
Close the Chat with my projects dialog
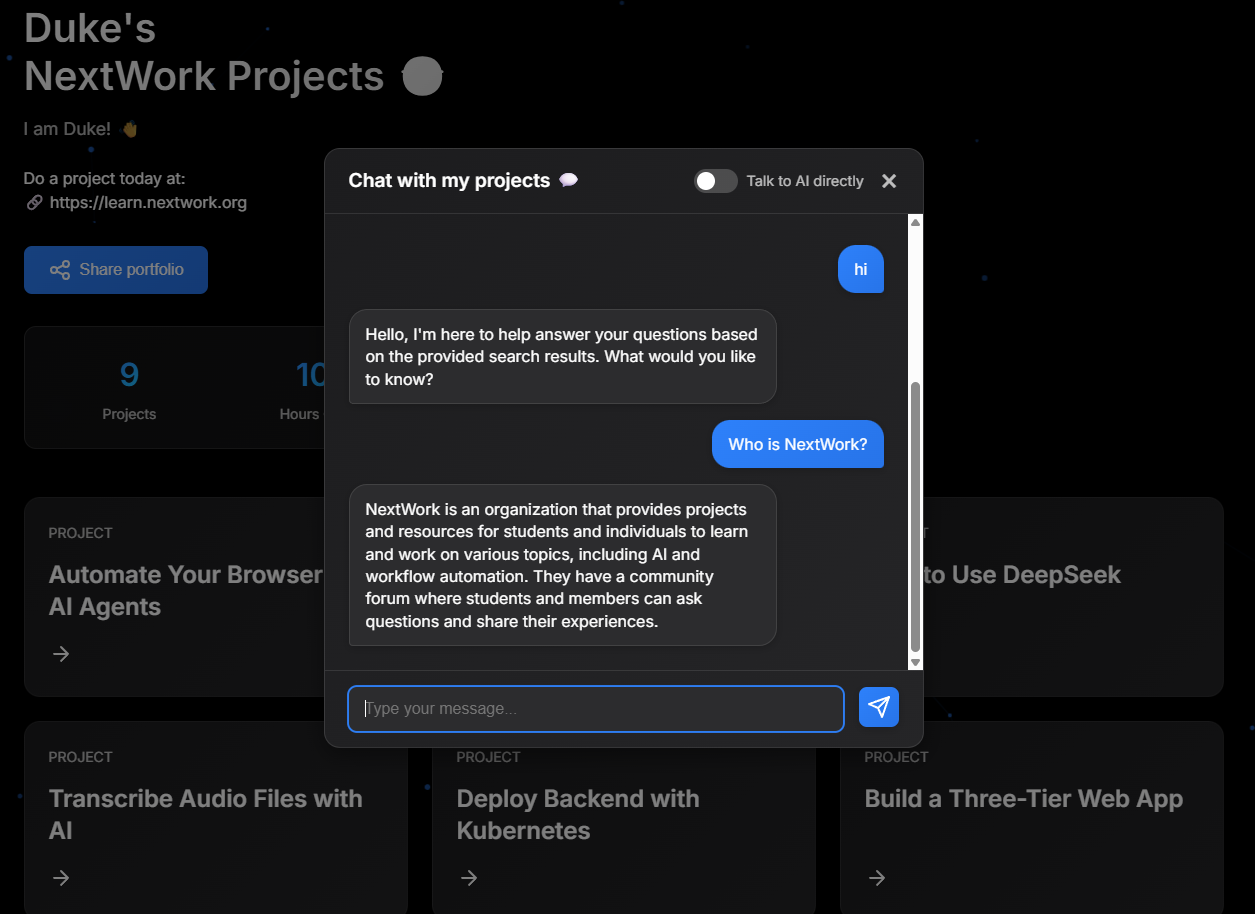889,181
